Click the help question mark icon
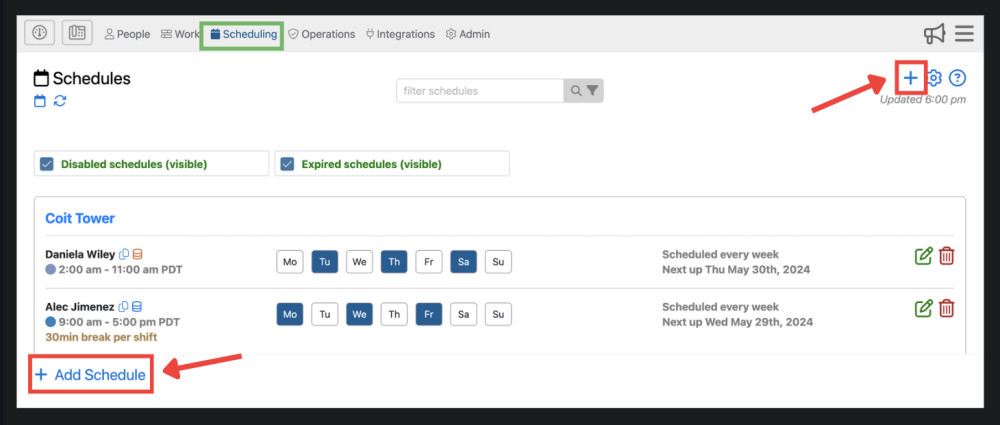Viewport: 1000px width, 425px height. 958,78
